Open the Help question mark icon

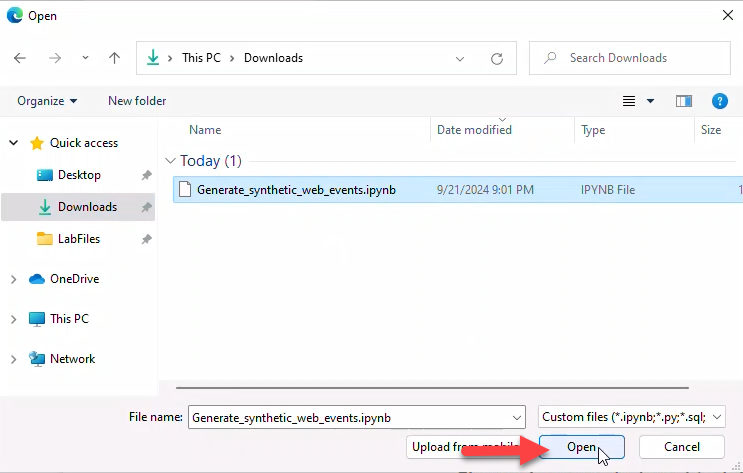718,101
